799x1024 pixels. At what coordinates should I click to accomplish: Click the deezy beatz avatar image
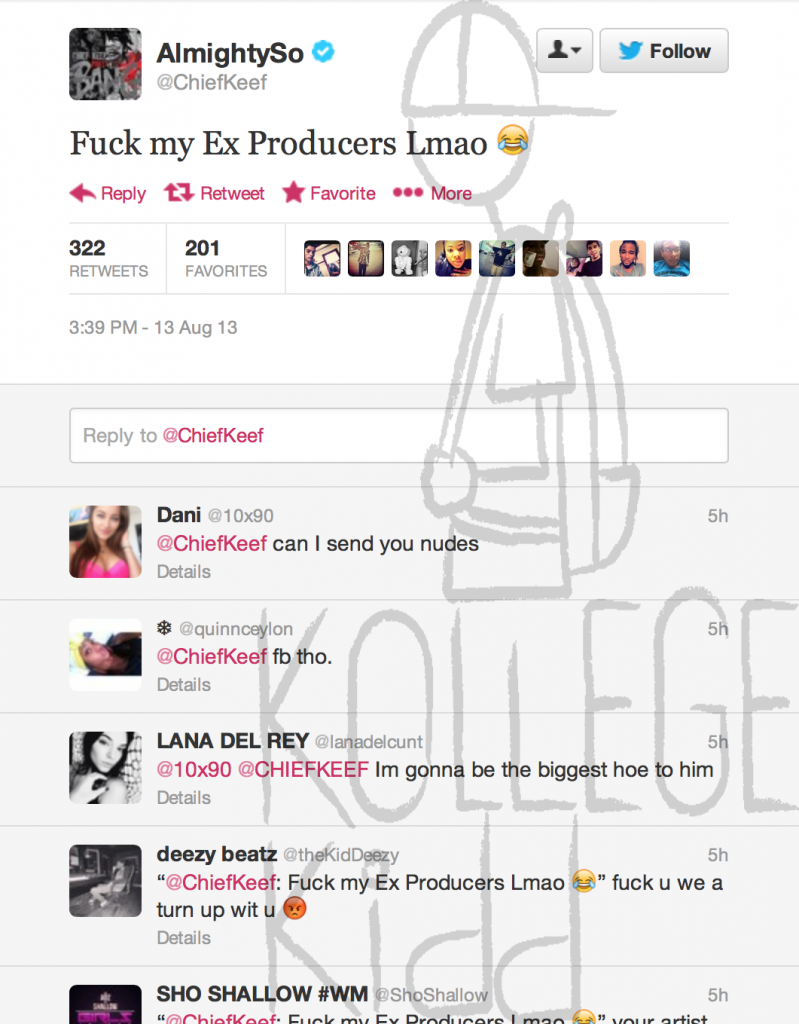coord(105,880)
